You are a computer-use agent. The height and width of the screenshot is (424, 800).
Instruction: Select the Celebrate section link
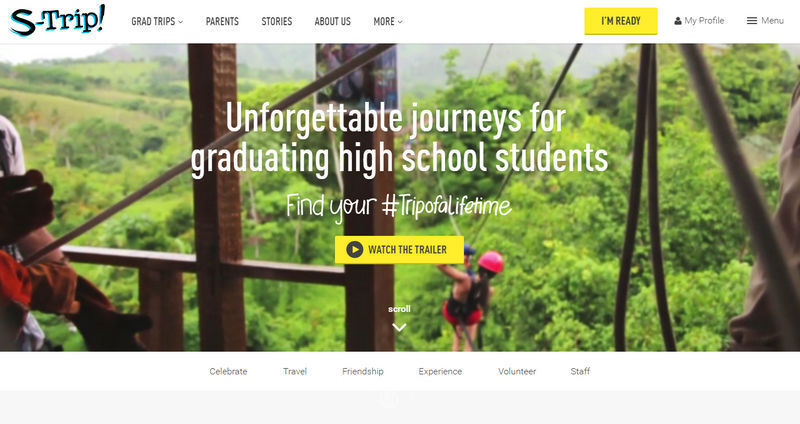(228, 371)
